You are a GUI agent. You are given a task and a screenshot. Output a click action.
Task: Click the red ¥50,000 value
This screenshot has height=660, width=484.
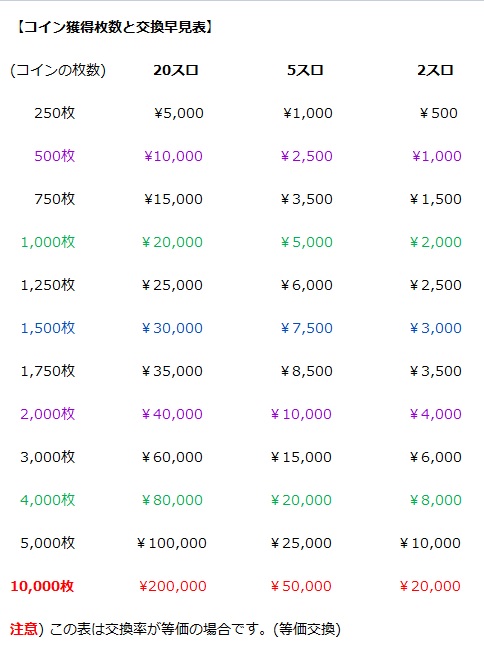[x=301, y=586]
